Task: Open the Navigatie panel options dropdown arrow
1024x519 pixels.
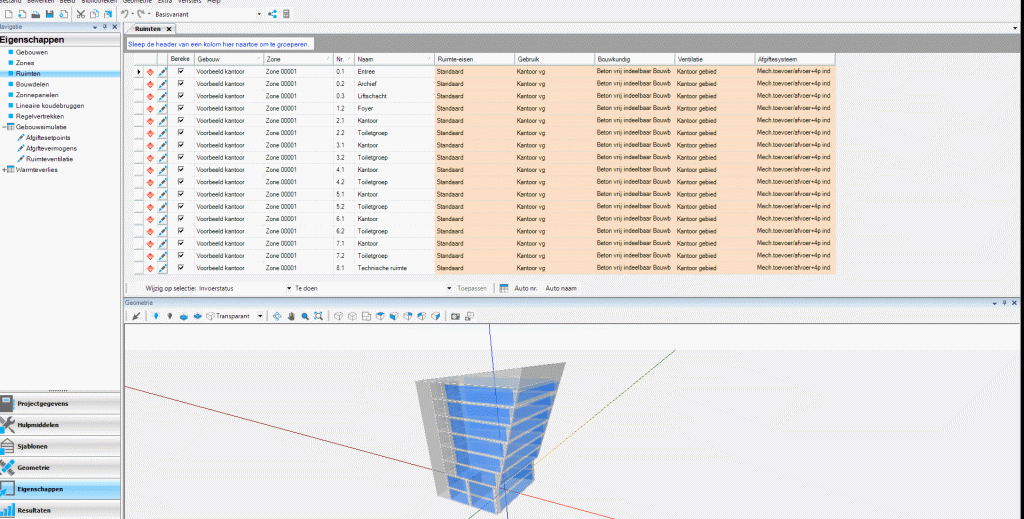Action: [x=95, y=27]
